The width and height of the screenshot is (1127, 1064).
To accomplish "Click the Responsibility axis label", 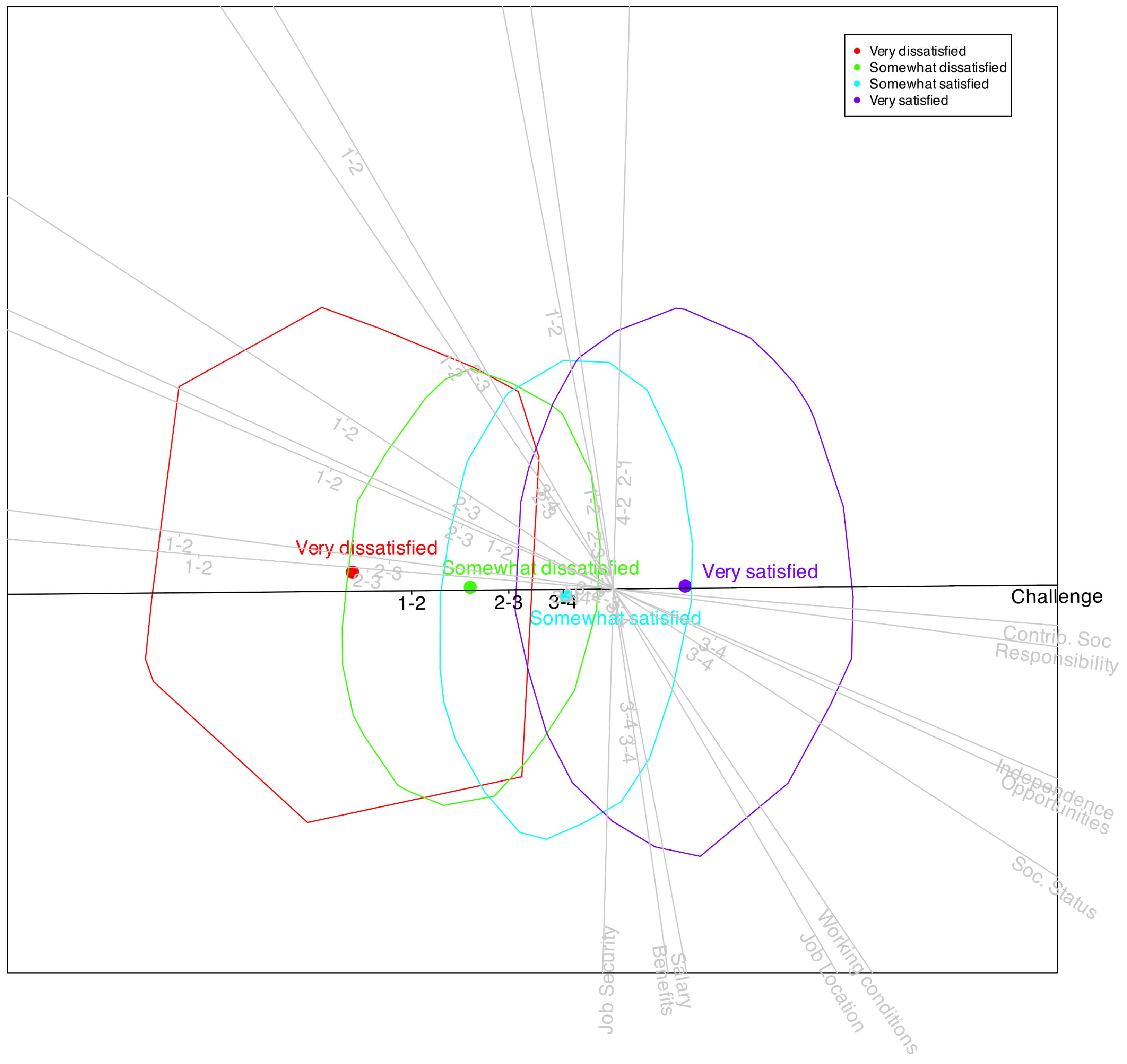I will click(1057, 659).
